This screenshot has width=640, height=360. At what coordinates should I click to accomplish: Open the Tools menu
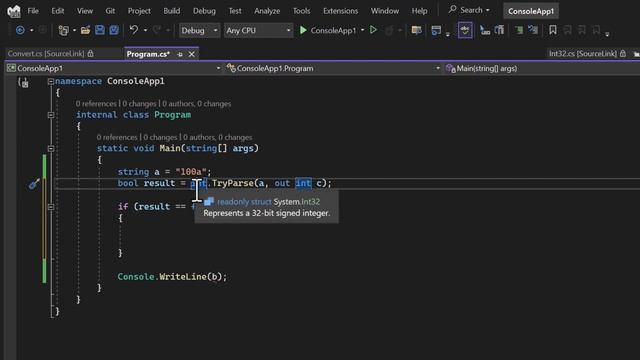(x=301, y=11)
